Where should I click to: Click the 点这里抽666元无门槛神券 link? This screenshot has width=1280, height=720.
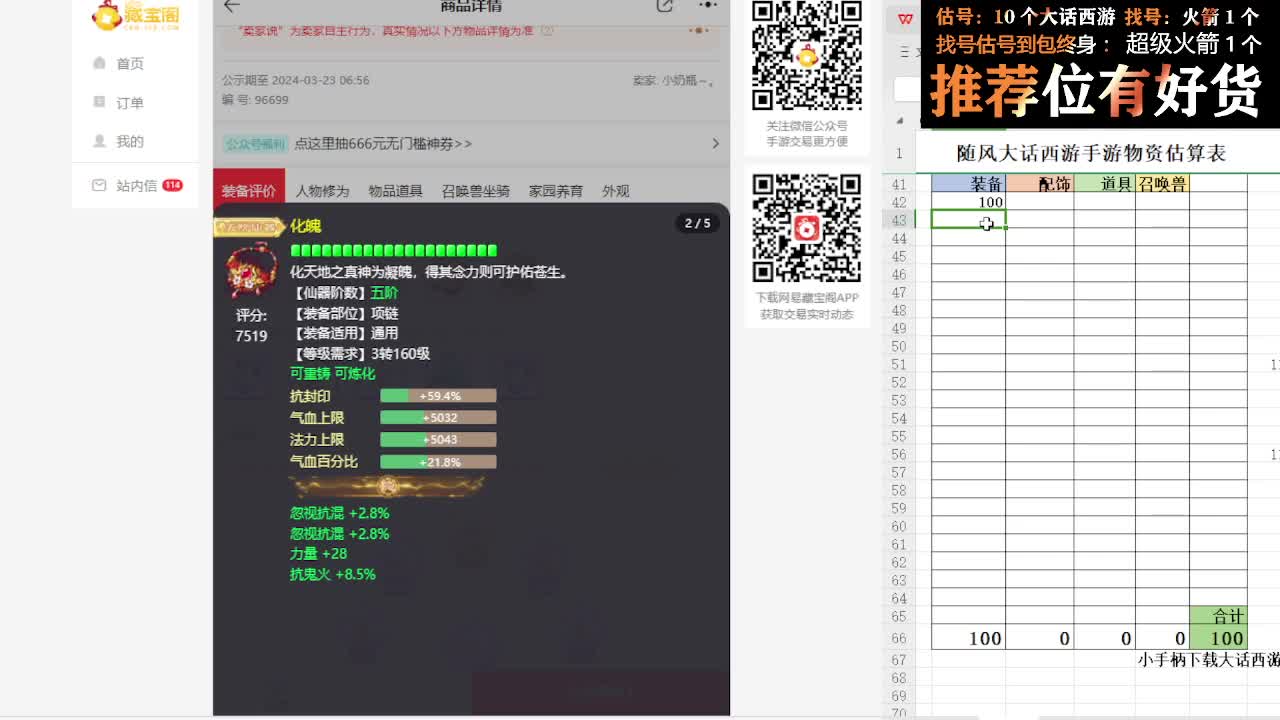tap(380, 144)
